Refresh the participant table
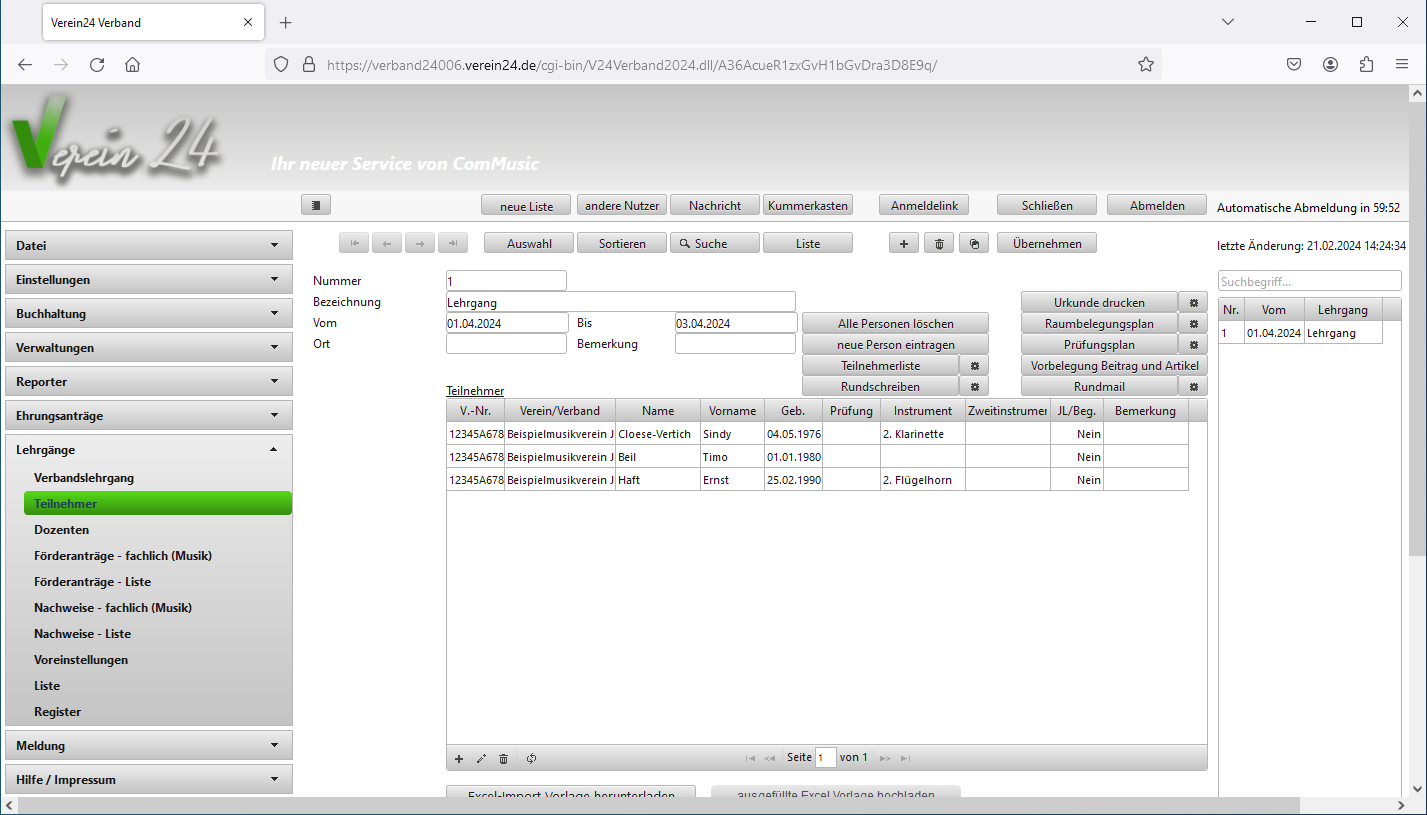Screen dimensions: 1427x815 pos(531,758)
